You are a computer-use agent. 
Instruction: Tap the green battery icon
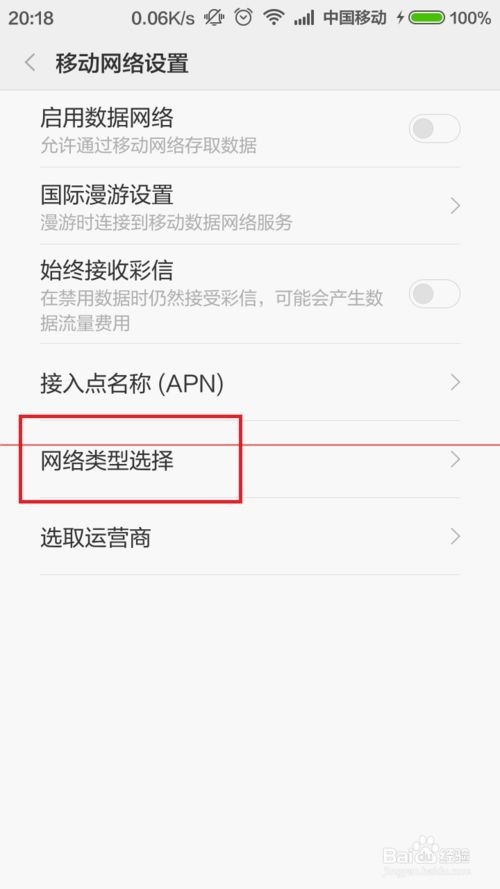pyautogui.click(x=426, y=18)
